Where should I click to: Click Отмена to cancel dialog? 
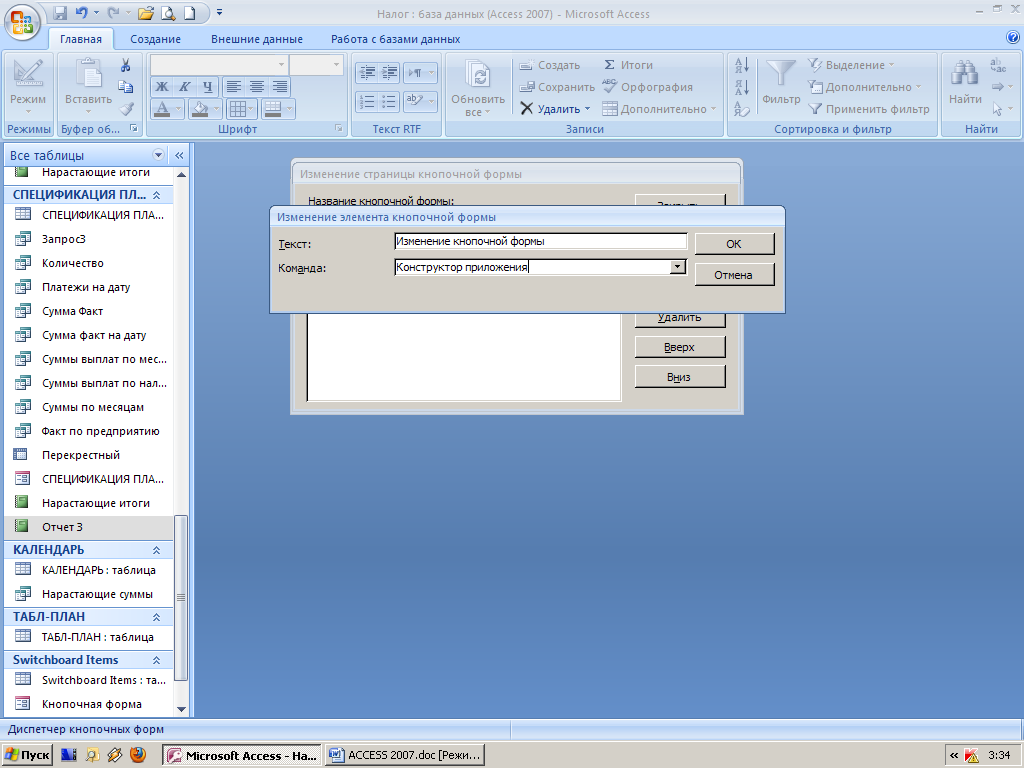pos(734,275)
